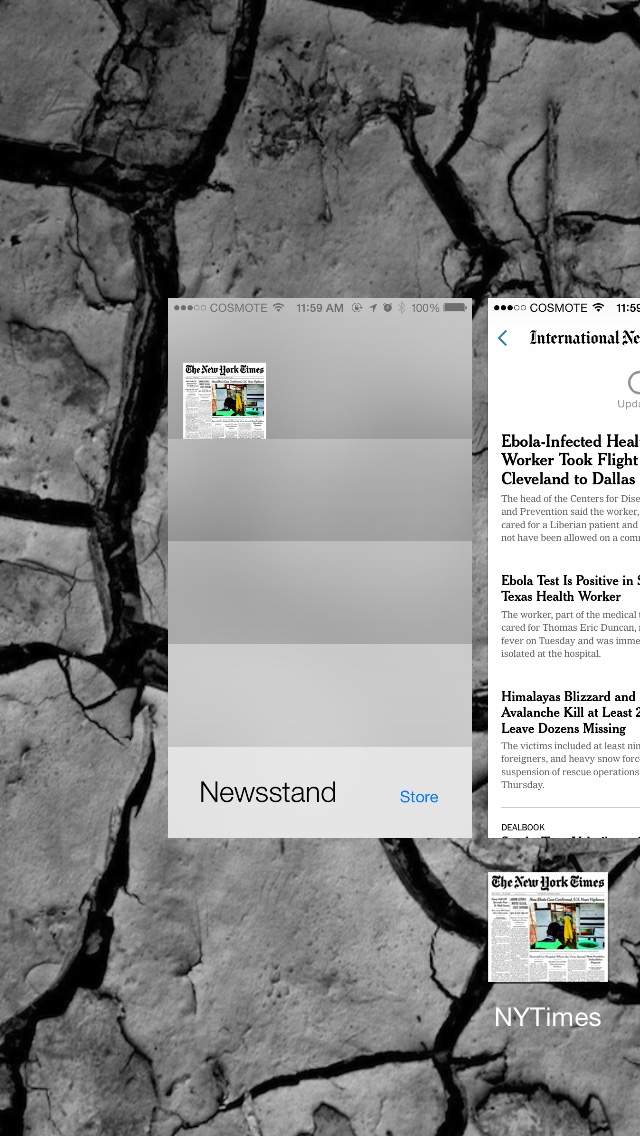Tap the NYTimes app icon below the card
640x1136 pixels.
tap(548, 927)
